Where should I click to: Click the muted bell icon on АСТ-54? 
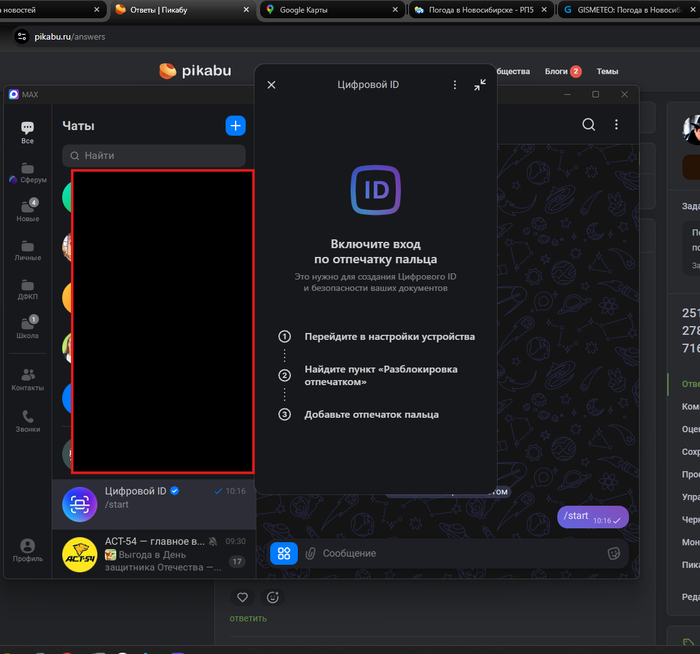point(213,542)
